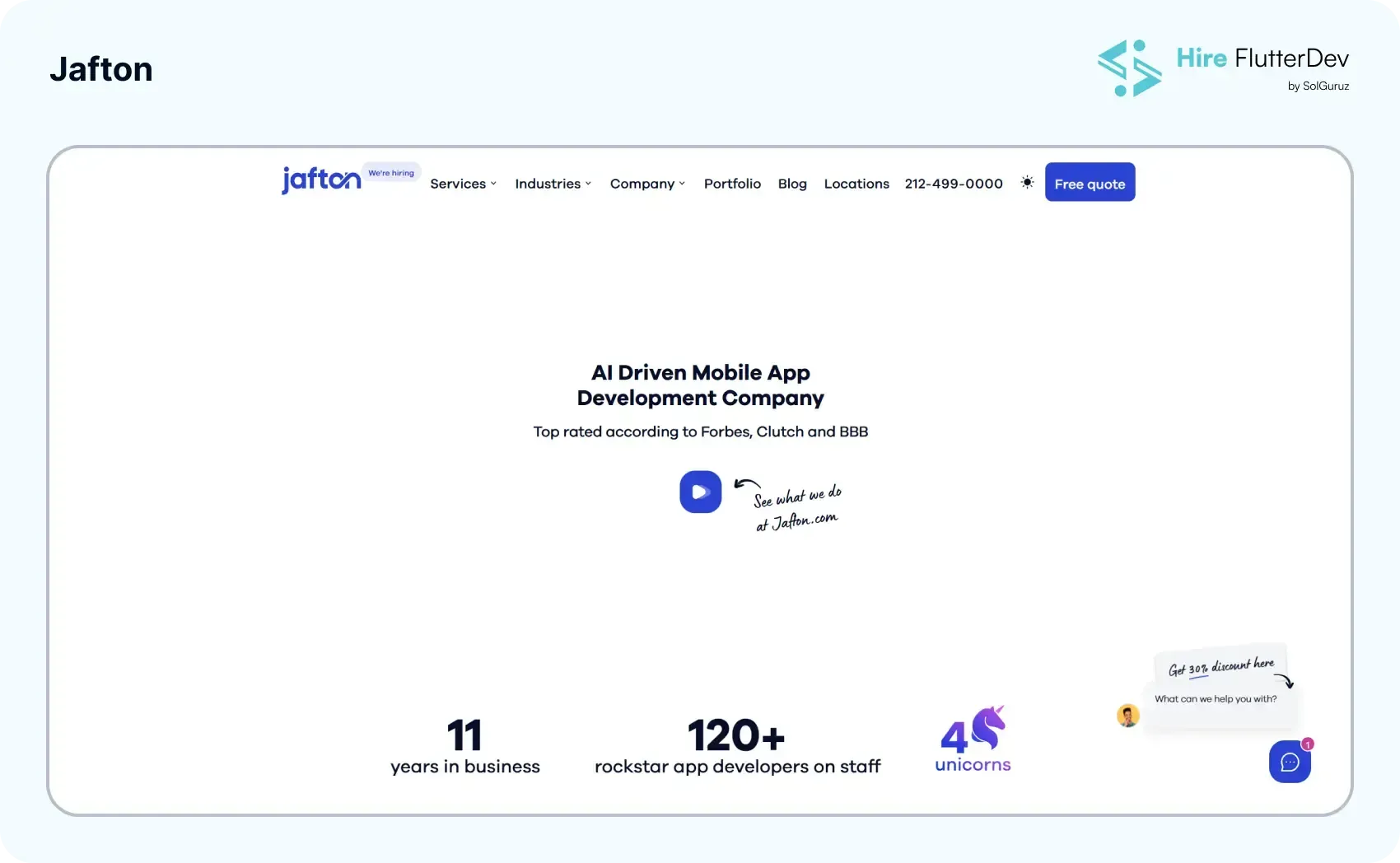Open the Locations page
The width and height of the screenshot is (1400, 863).
[x=856, y=184]
